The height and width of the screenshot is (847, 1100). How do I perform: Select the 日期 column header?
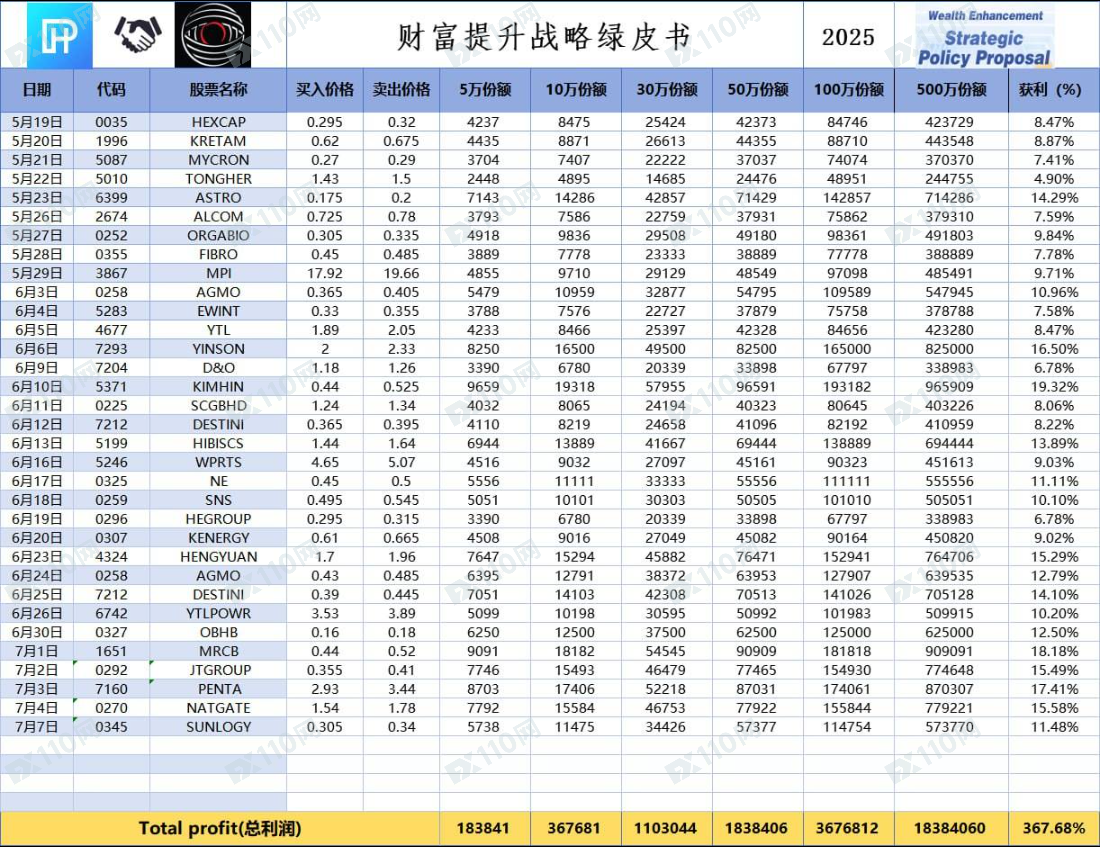pos(37,90)
